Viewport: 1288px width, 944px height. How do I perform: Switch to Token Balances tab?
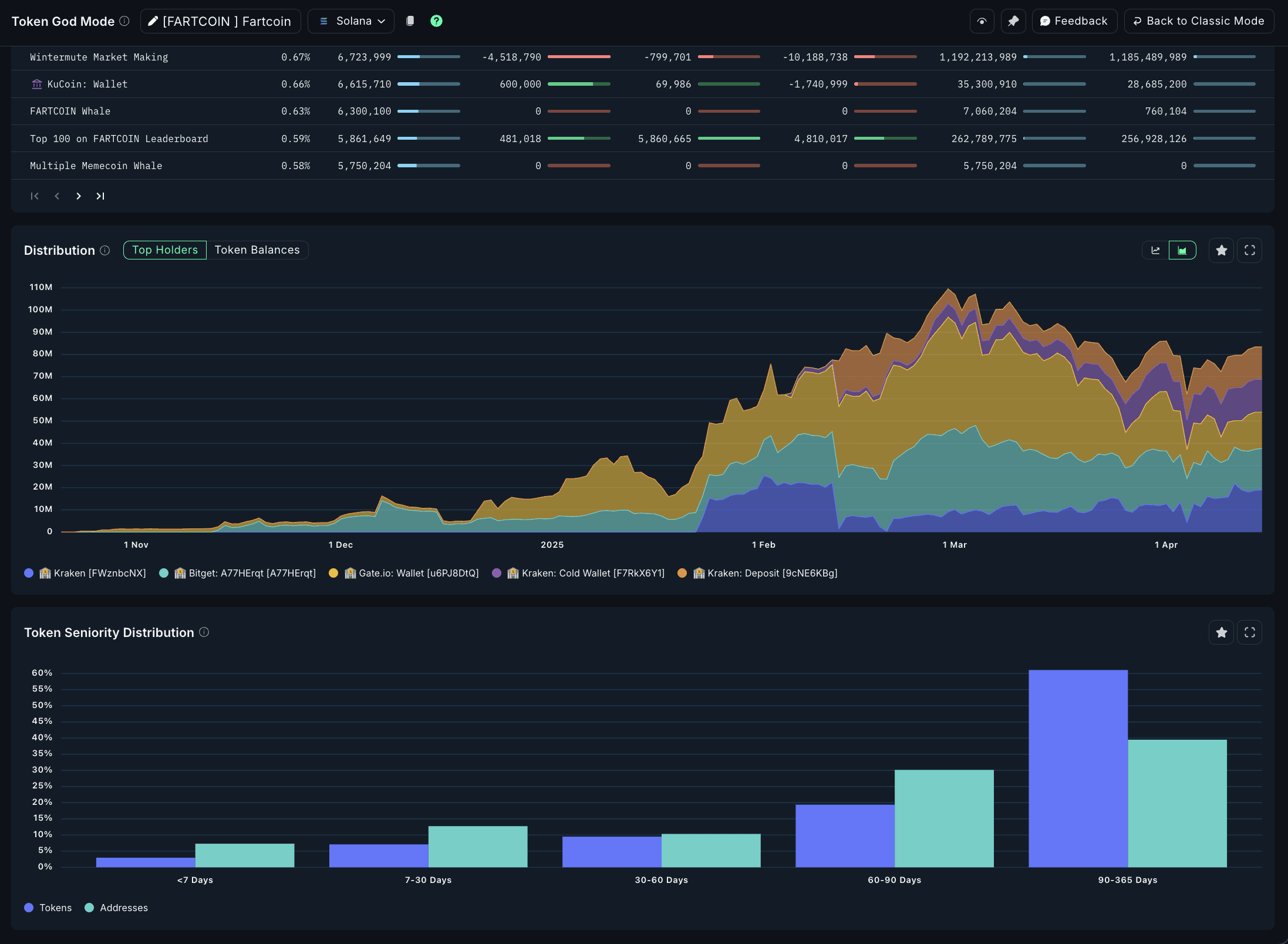tap(257, 250)
